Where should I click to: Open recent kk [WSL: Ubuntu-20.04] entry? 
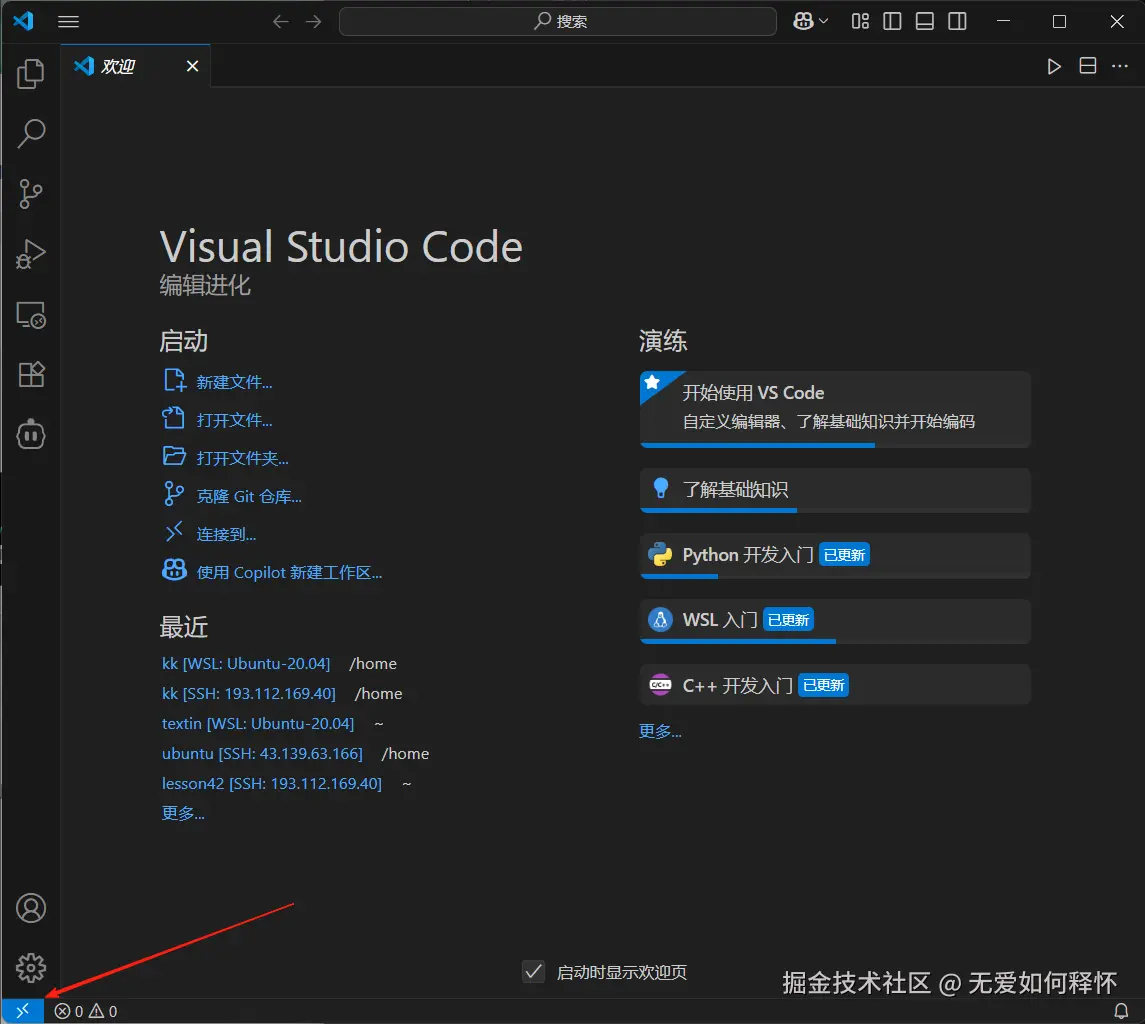pyautogui.click(x=246, y=663)
